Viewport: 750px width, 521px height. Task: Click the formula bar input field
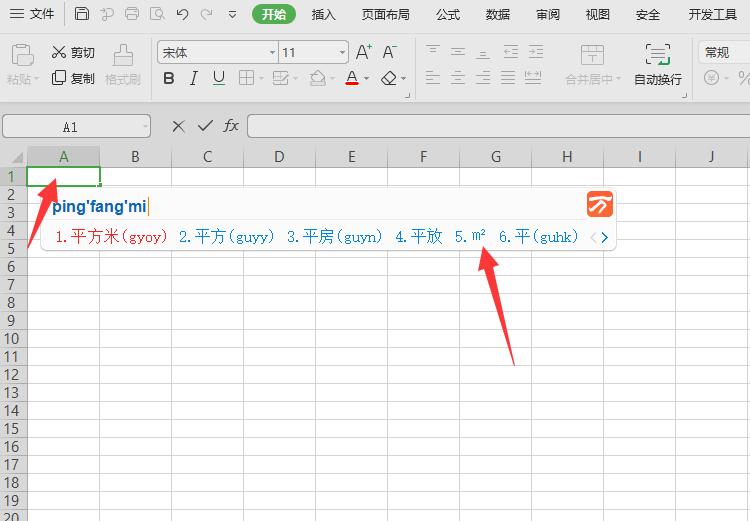pos(498,126)
